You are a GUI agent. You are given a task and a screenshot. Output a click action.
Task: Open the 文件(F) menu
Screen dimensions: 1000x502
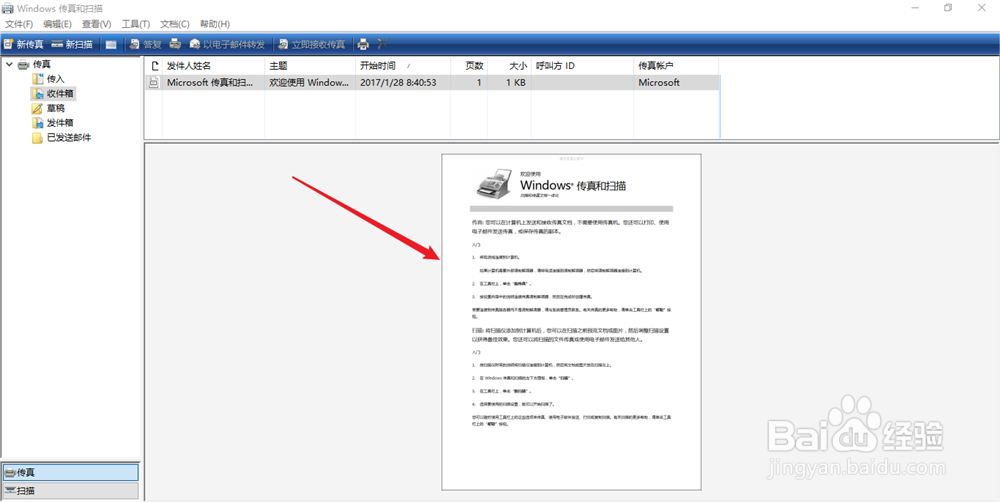coord(19,24)
